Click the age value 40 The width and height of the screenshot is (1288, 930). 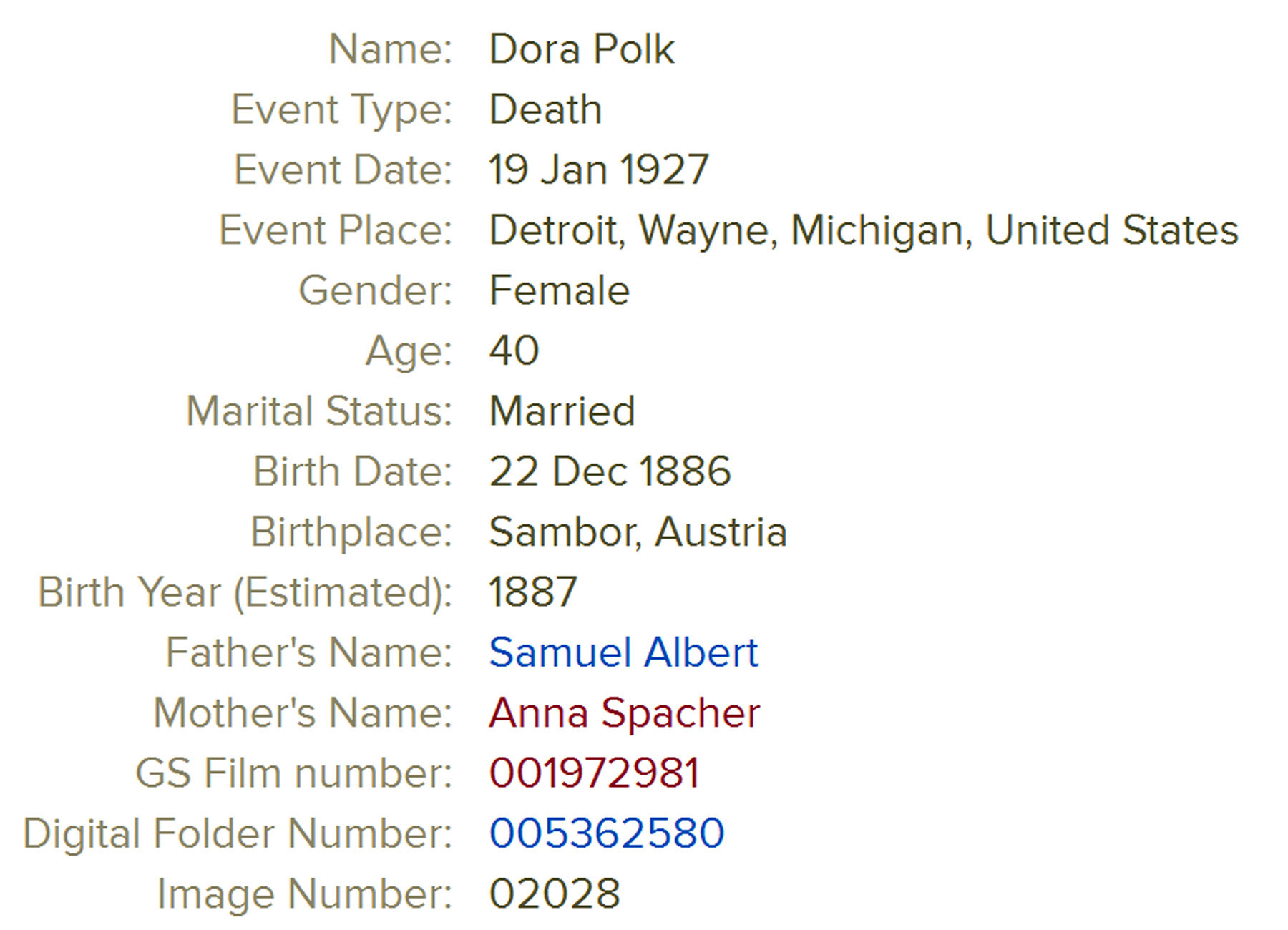pyautogui.click(x=514, y=351)
